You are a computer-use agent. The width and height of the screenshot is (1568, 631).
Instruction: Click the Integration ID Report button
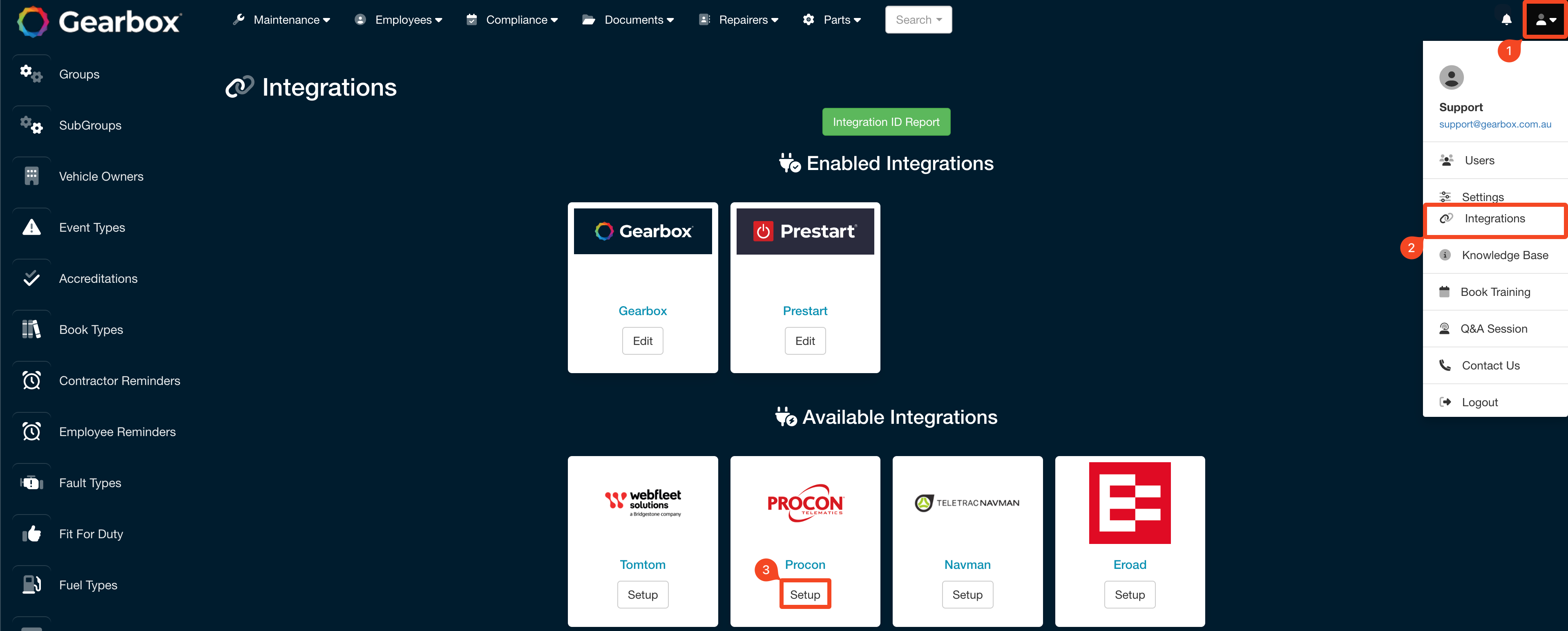886,122
